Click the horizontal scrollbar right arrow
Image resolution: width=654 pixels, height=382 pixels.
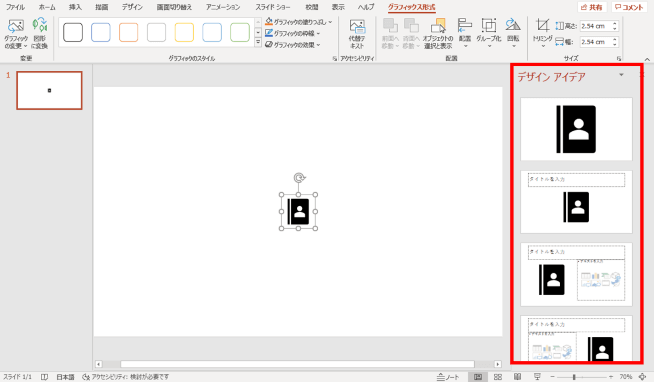(x=497, y=364)
